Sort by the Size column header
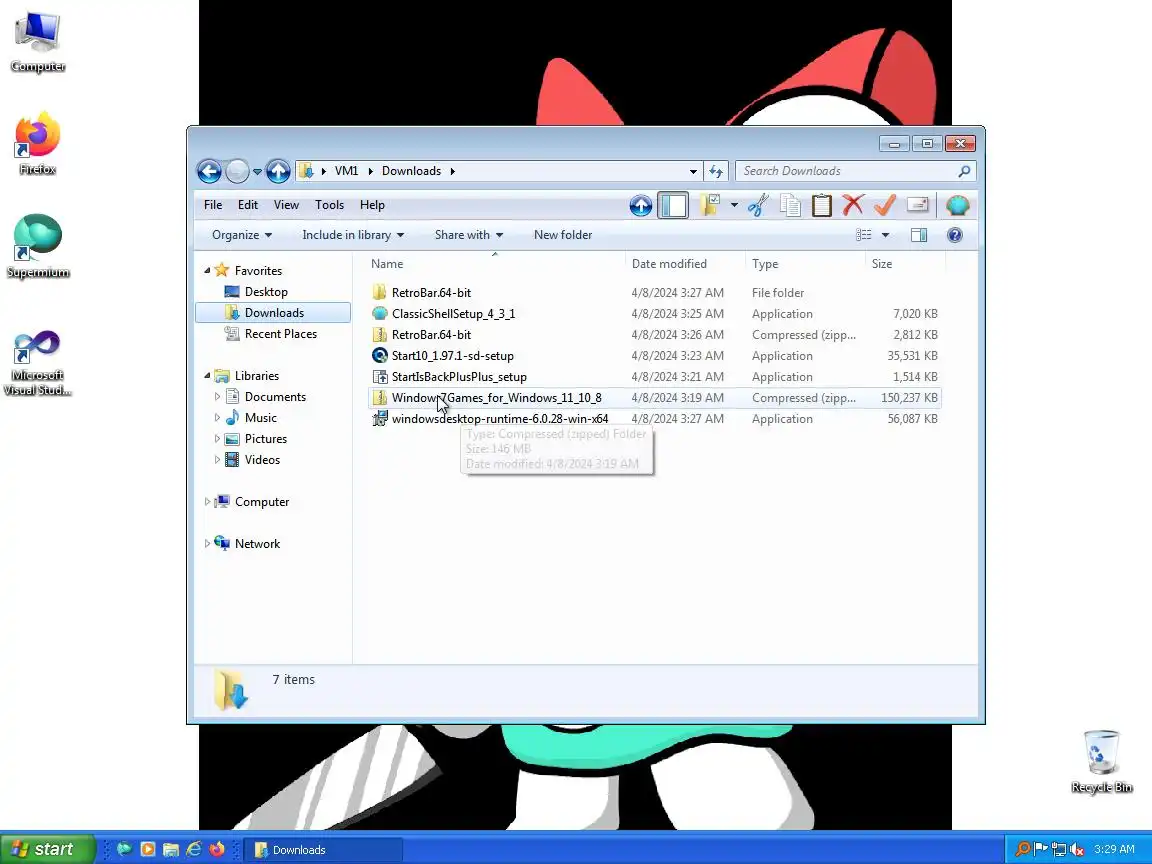The width and height of the screenshot is (1152, 864). coord(905,264)
